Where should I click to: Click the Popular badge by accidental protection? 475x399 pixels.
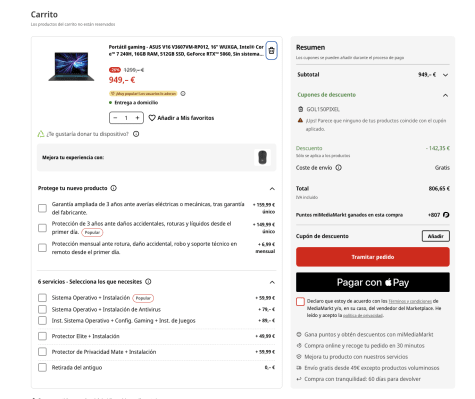coord(92,232)
